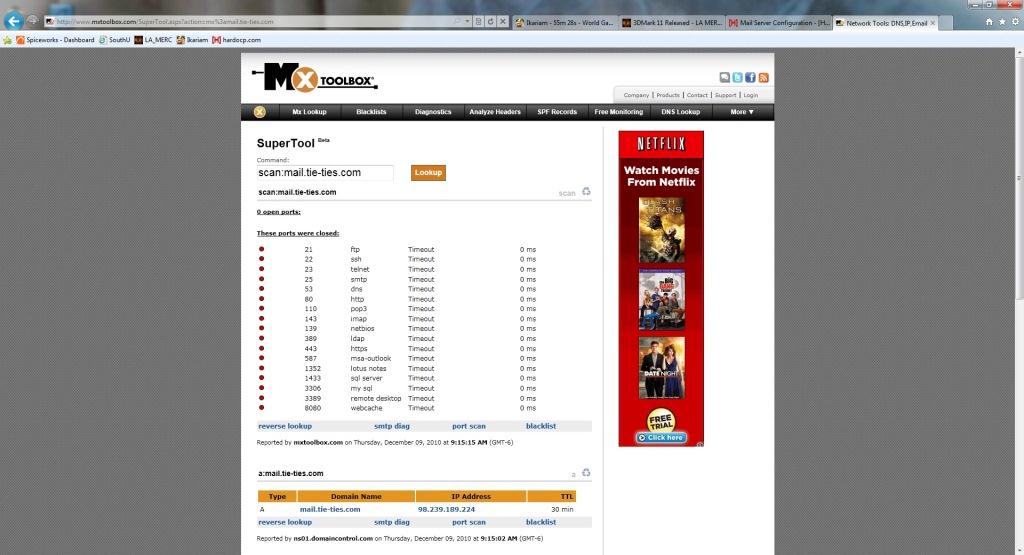The width and height of the screenshot is (1024, 555).
Task: Click the round X icon in the navigation bar
Action: pos(260,112)
